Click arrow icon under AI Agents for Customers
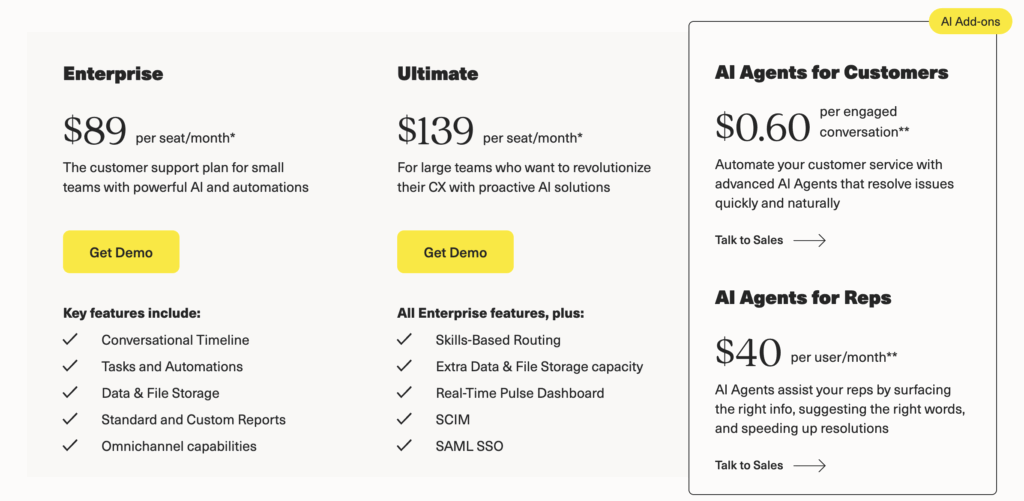Screen dimensions: 1024x501 pos(809,240)
